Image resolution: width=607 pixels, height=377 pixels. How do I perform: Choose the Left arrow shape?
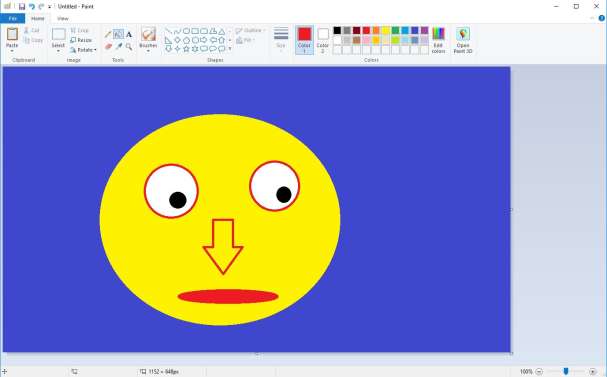213,40
